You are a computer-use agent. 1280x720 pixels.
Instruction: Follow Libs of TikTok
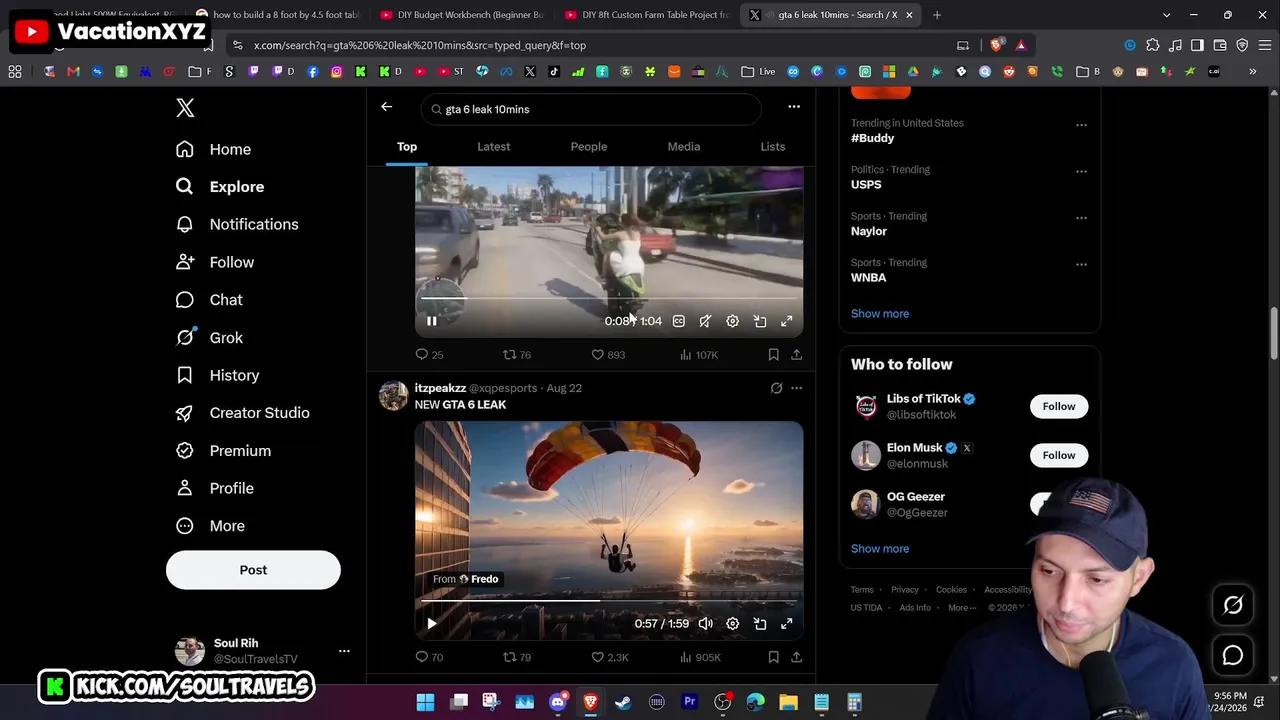pos(1059,406)
